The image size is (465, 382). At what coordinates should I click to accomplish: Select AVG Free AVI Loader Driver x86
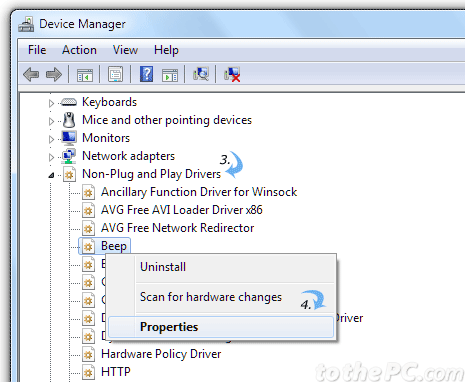point(182,210)
